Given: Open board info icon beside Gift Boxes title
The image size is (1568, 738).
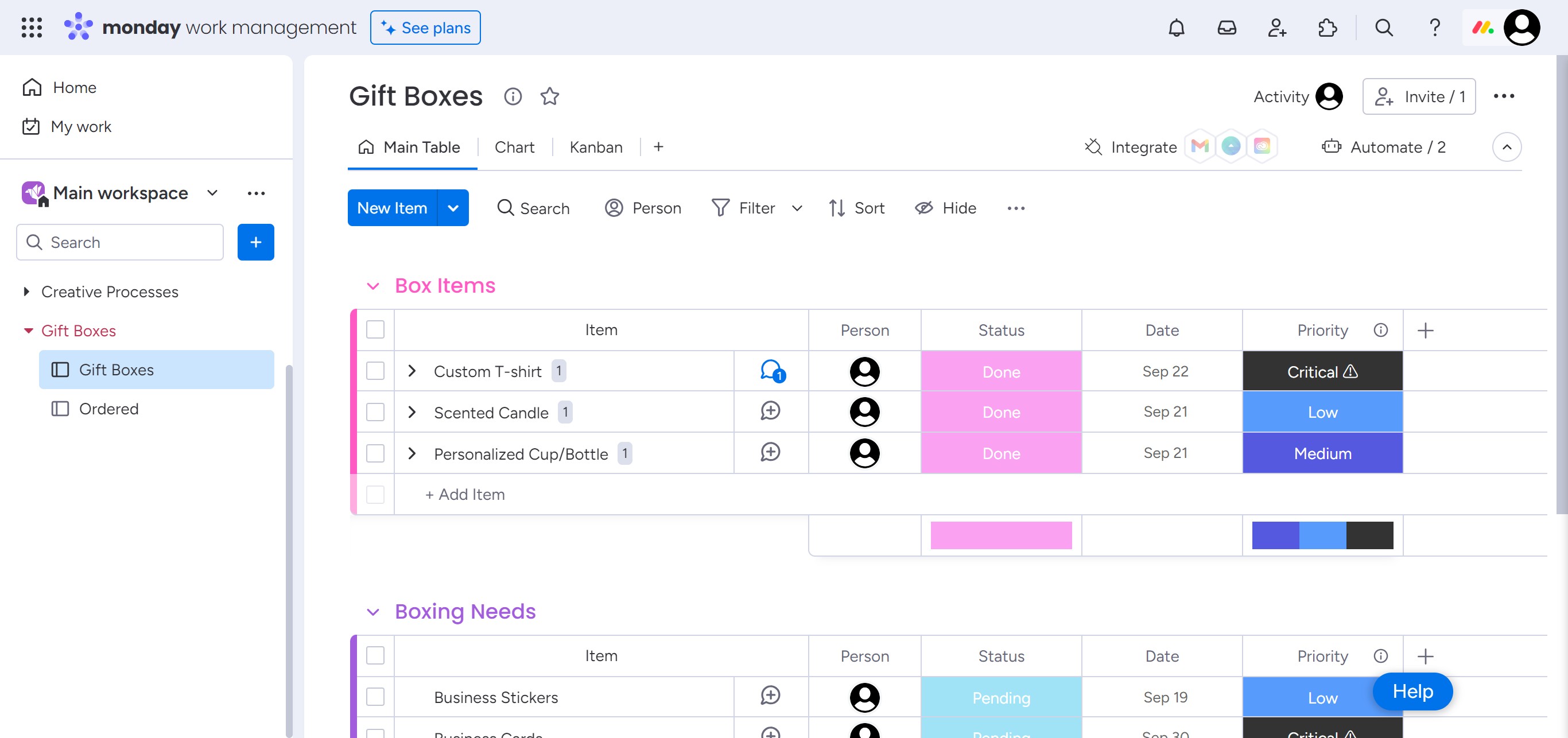Looking at the screenshot, I should click(x=513, y=96).
